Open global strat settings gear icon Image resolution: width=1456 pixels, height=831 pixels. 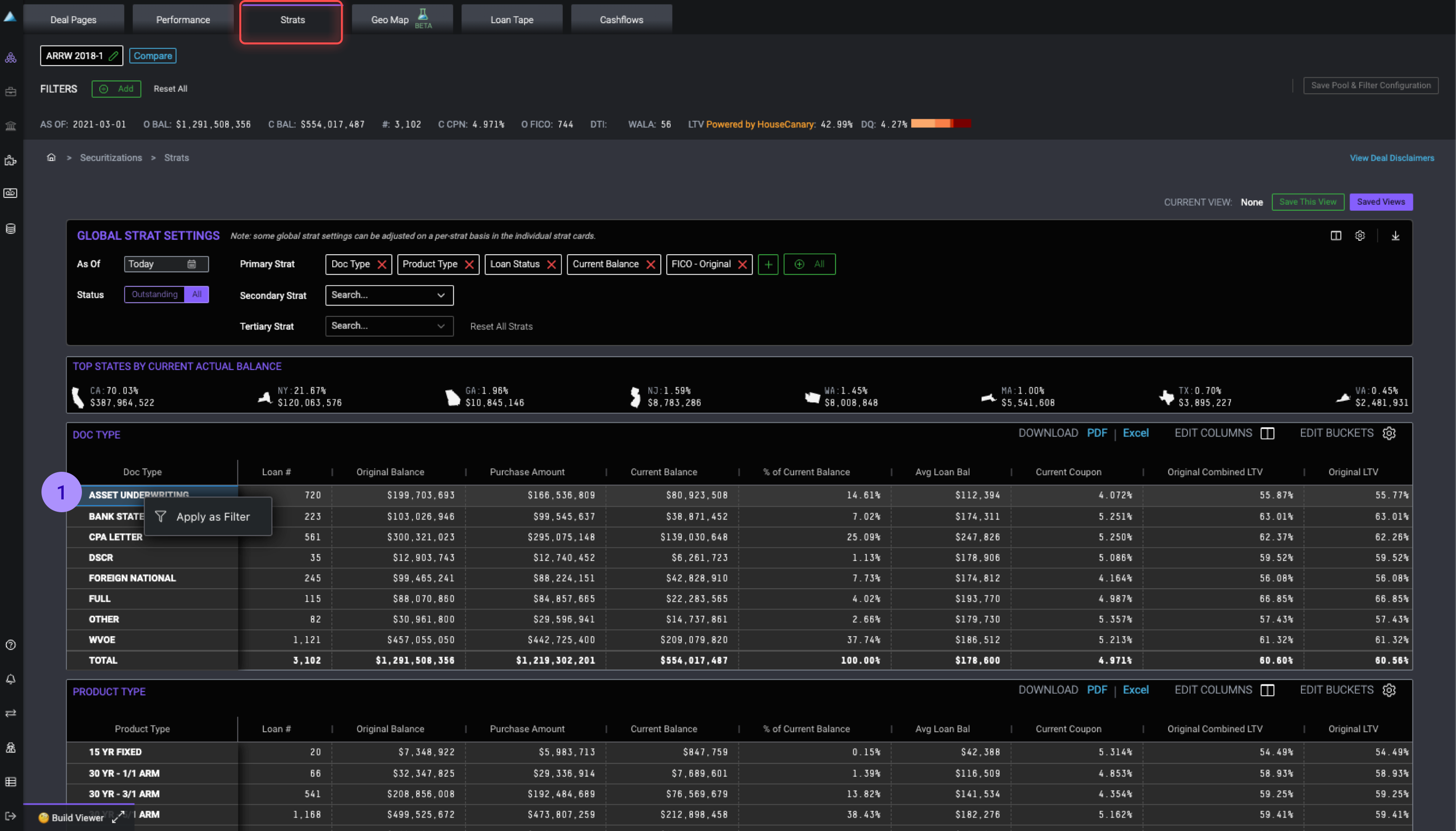coord(1360,236)
